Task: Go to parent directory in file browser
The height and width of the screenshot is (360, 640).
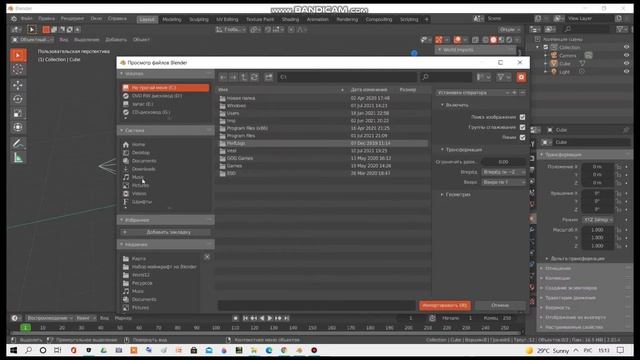Action: point(244,77)
